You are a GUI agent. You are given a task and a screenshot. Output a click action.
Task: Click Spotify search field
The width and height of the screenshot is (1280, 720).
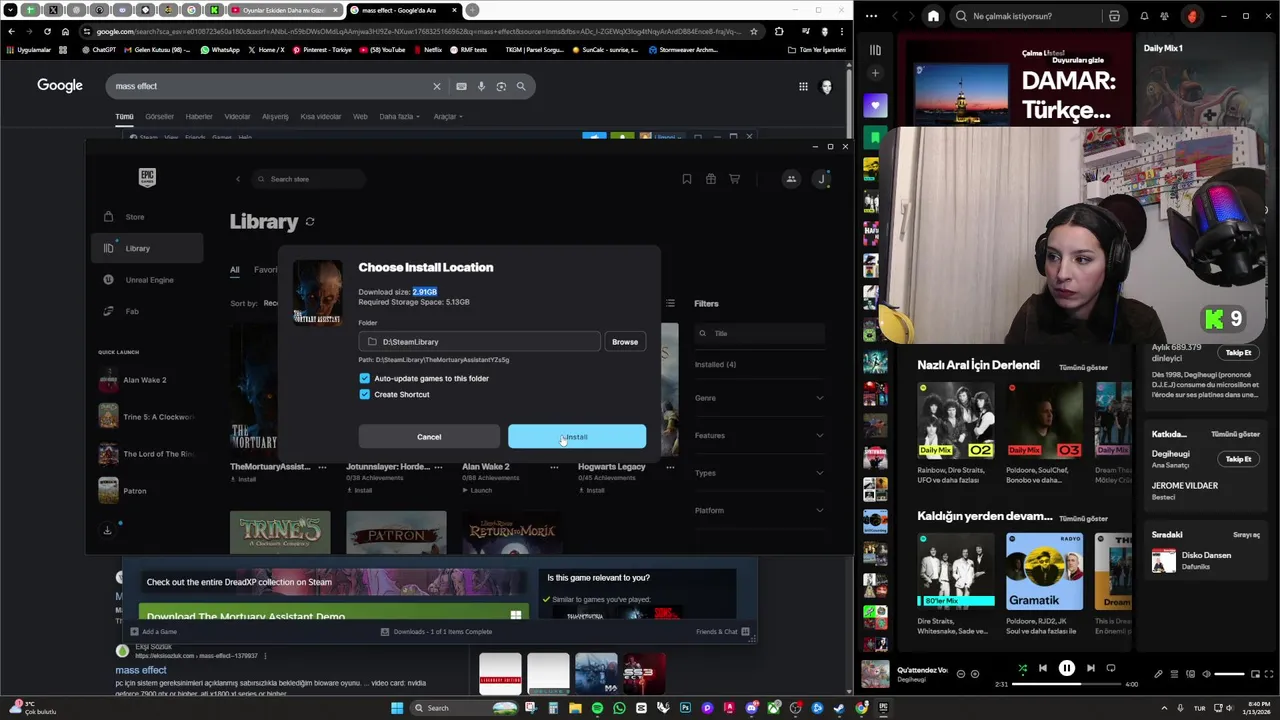click(1030, 16)
